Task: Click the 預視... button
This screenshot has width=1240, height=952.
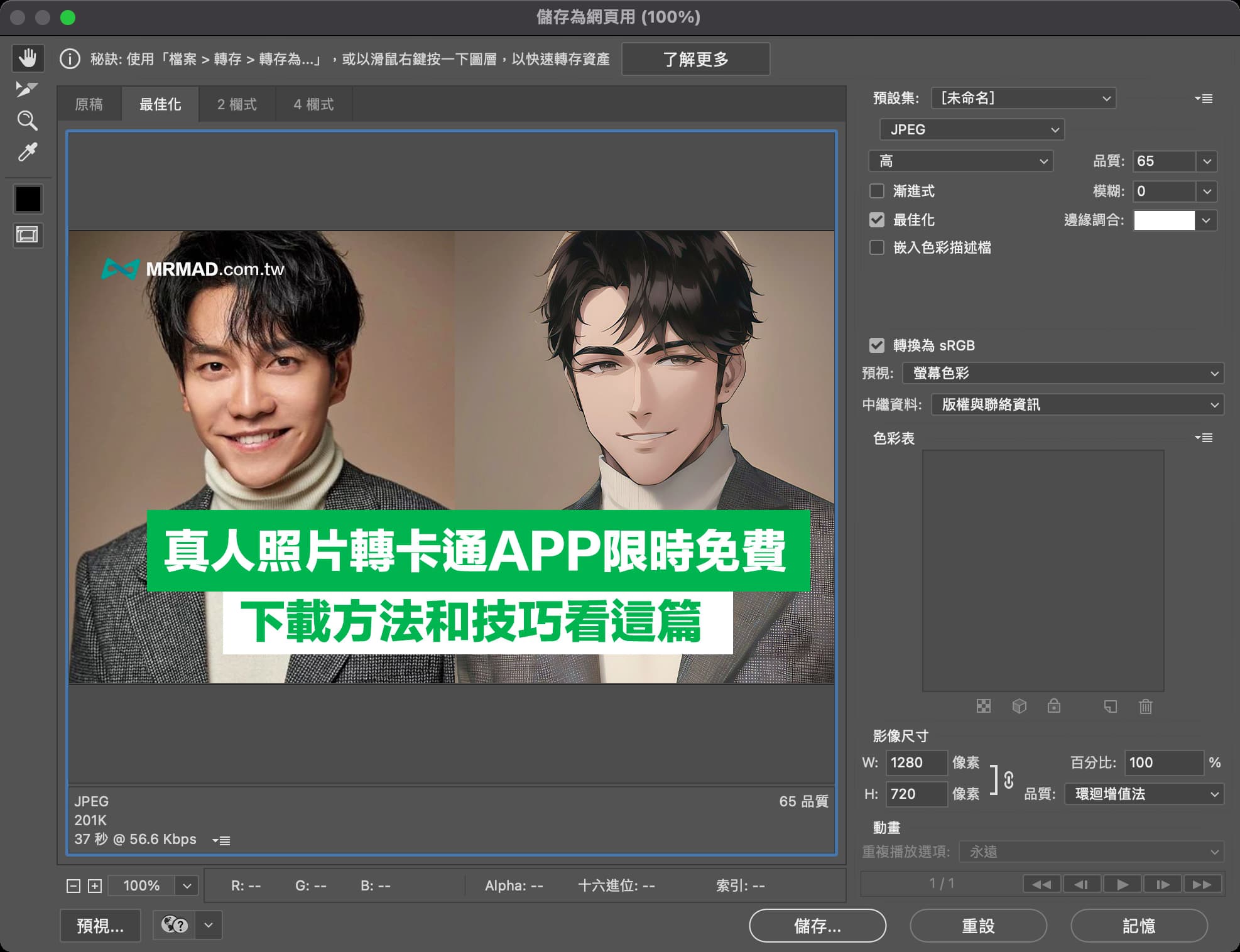Action: [100, 926]
